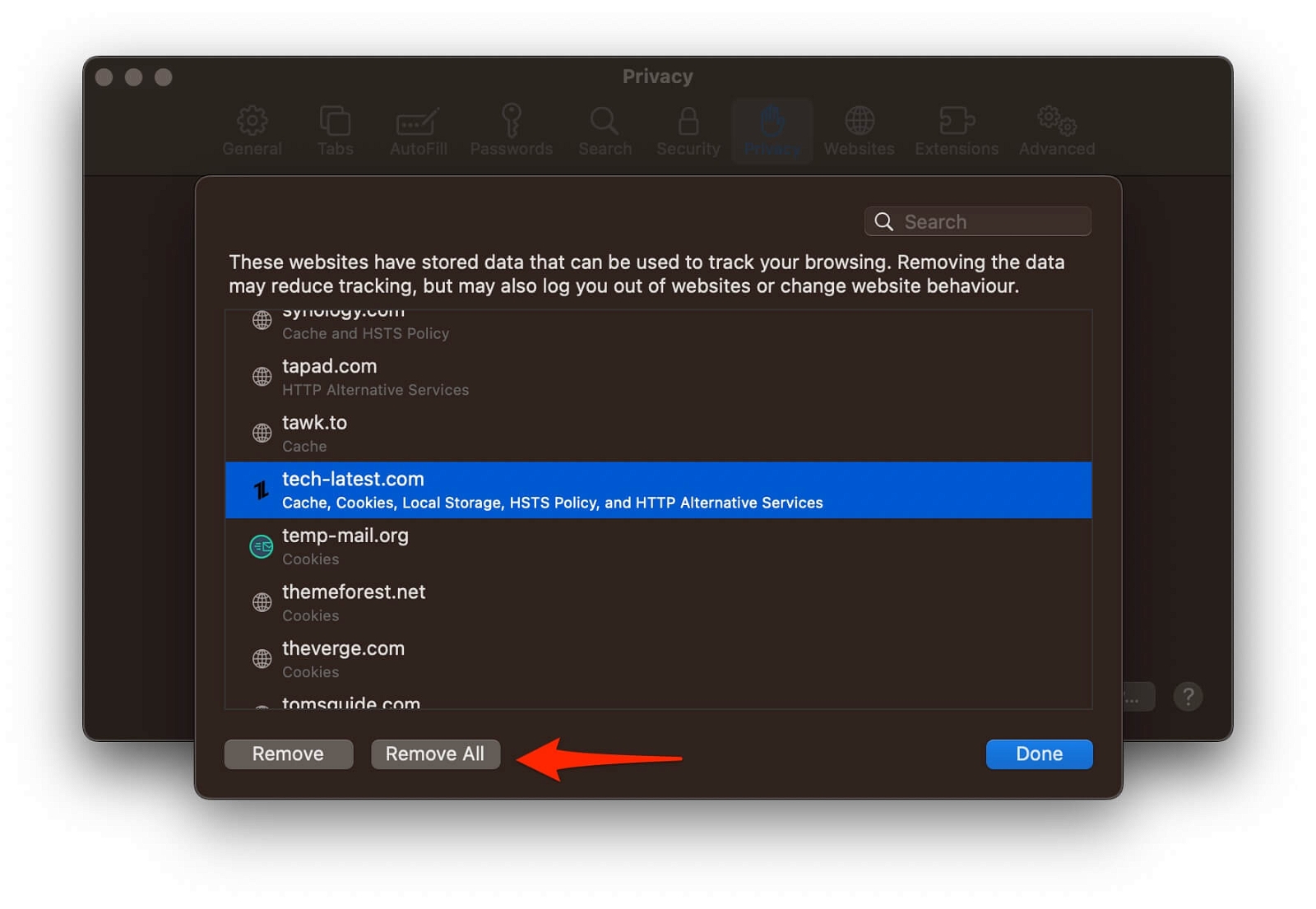Select the temp-mail.org row
1316x909 pixels.
pyautogui.click(x=658, y=546)
